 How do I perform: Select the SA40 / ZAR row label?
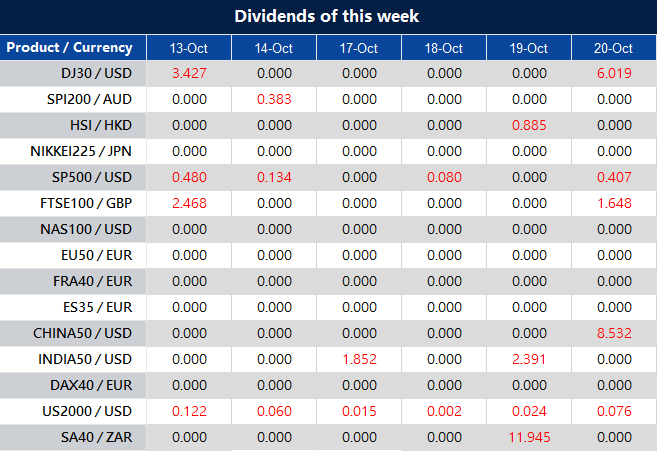pyautogui.click(x=97, y=437)
